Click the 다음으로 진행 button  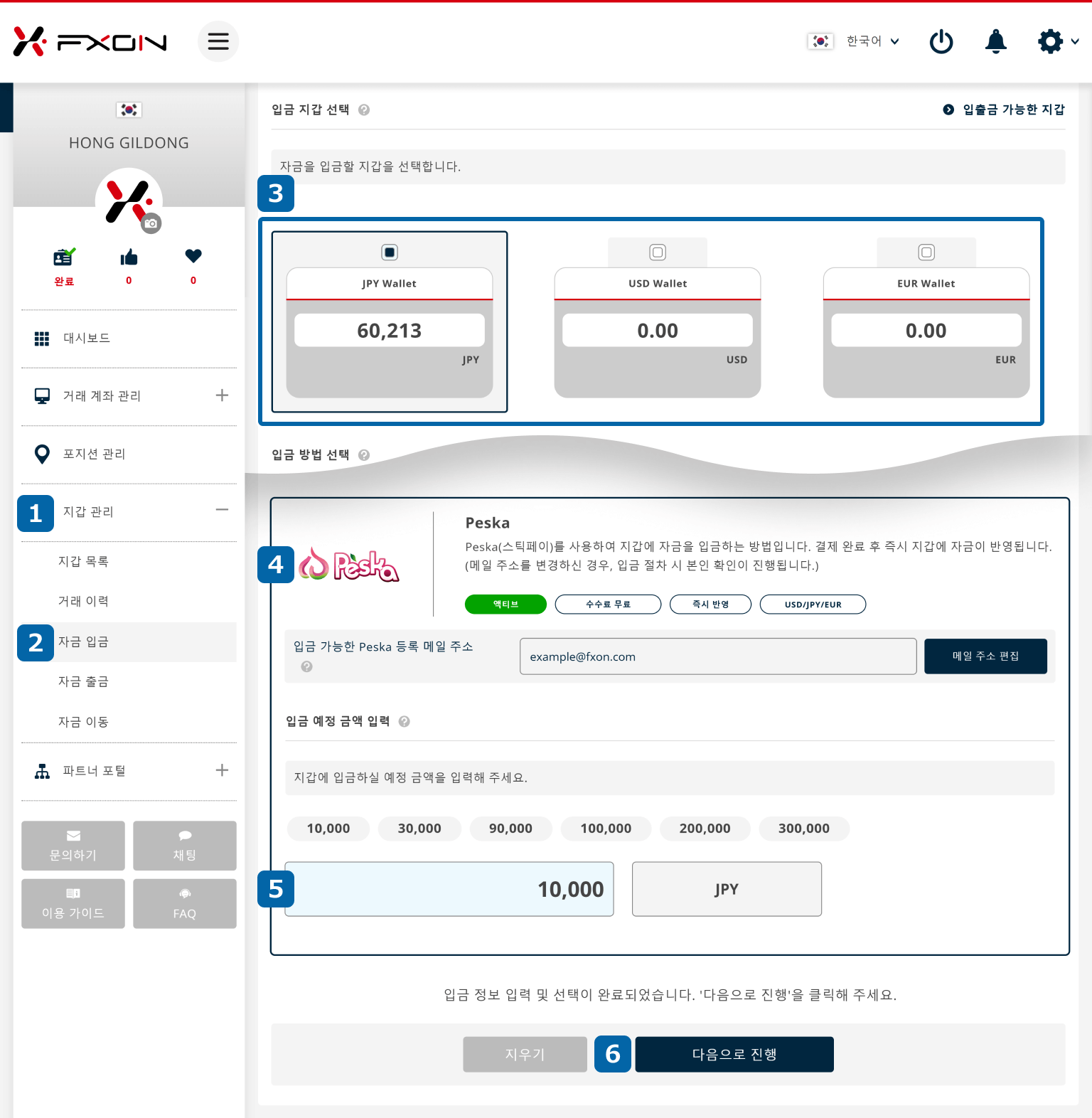tap(734, 1054)
